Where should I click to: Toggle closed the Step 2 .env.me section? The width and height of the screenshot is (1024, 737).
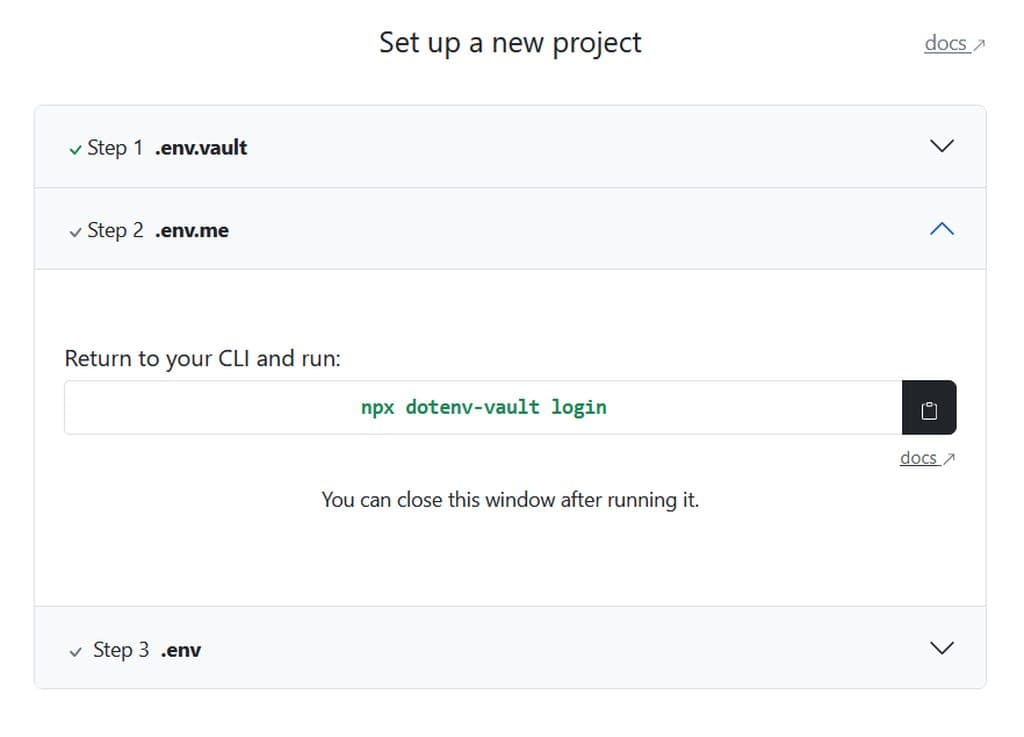500,229
